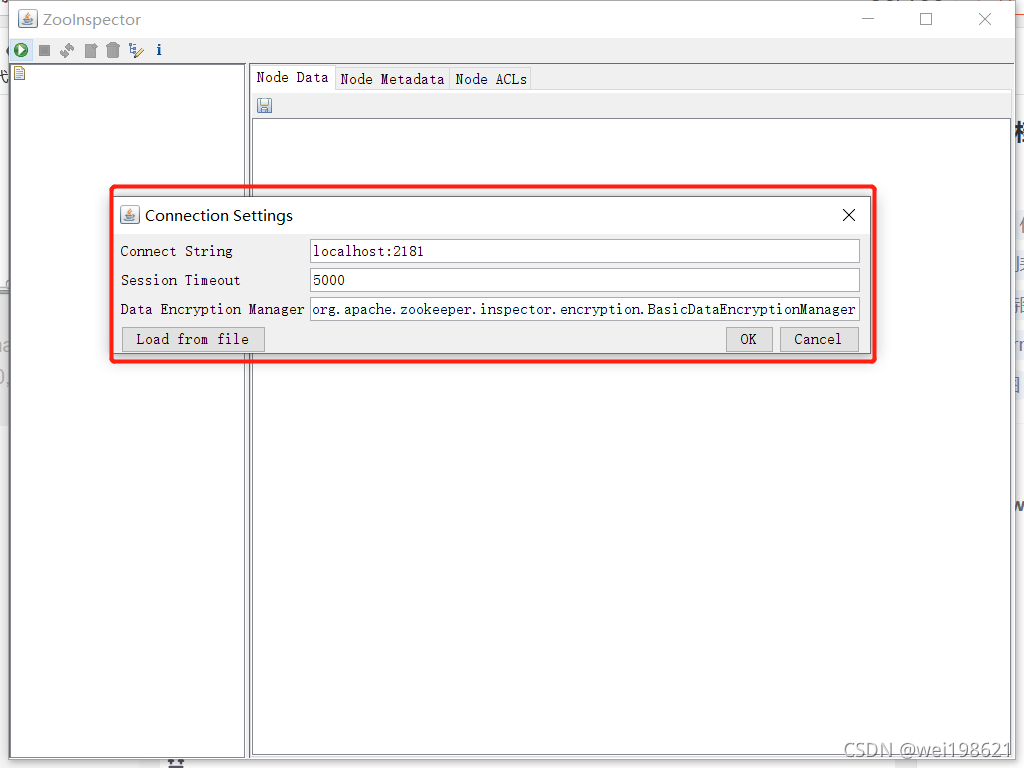Click the Change Node Viewers icon
Screen dimensions: 1024x768
136,50
